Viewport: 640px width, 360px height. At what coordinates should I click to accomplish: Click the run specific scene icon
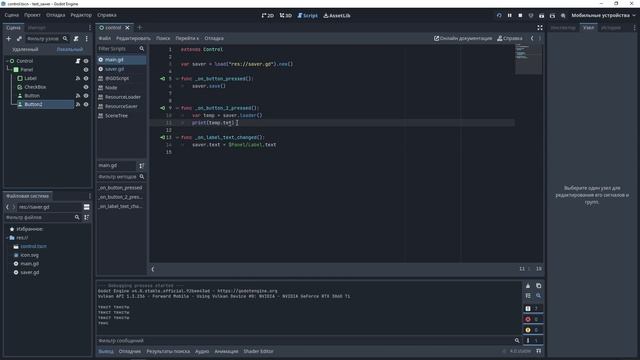coord(552,16)
